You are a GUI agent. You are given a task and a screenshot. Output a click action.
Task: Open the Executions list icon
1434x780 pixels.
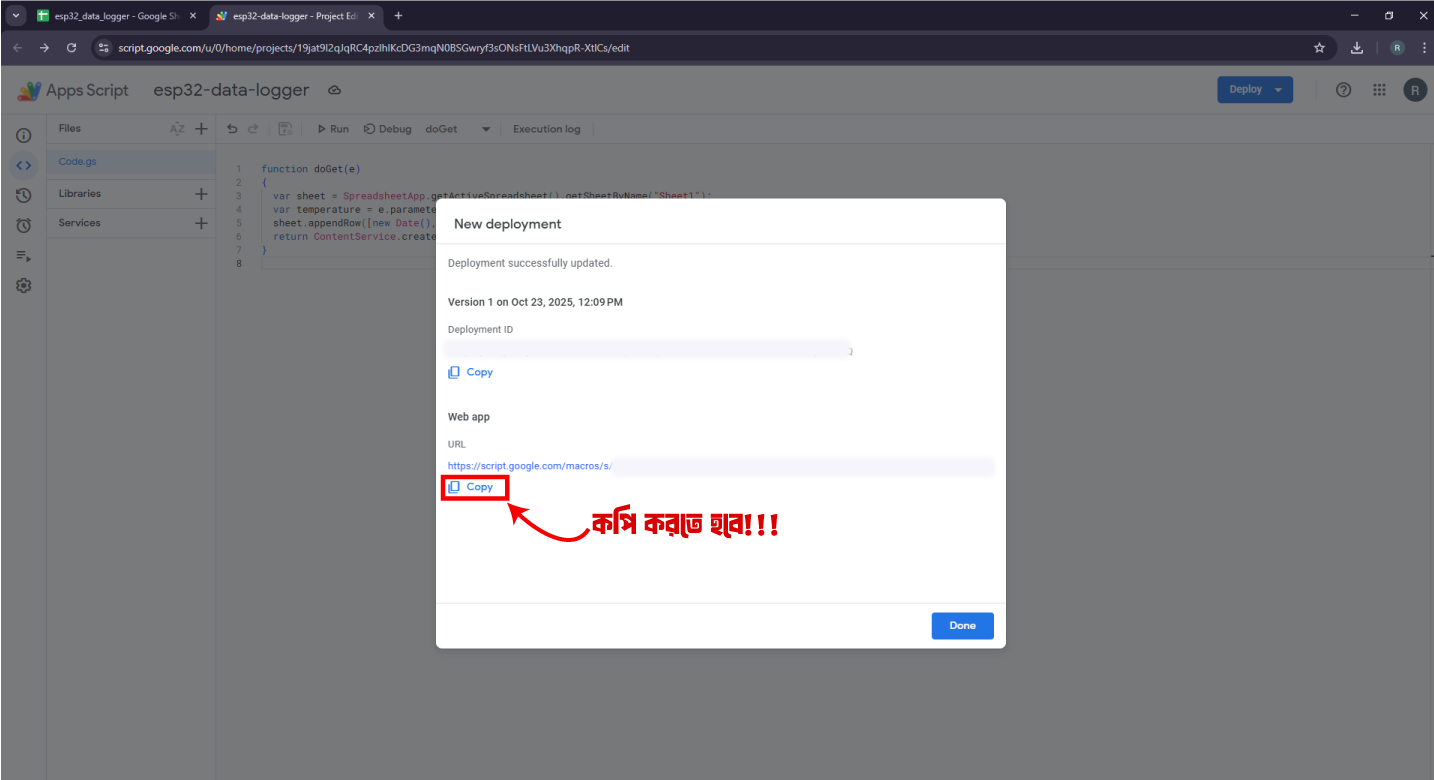[24, 256]
